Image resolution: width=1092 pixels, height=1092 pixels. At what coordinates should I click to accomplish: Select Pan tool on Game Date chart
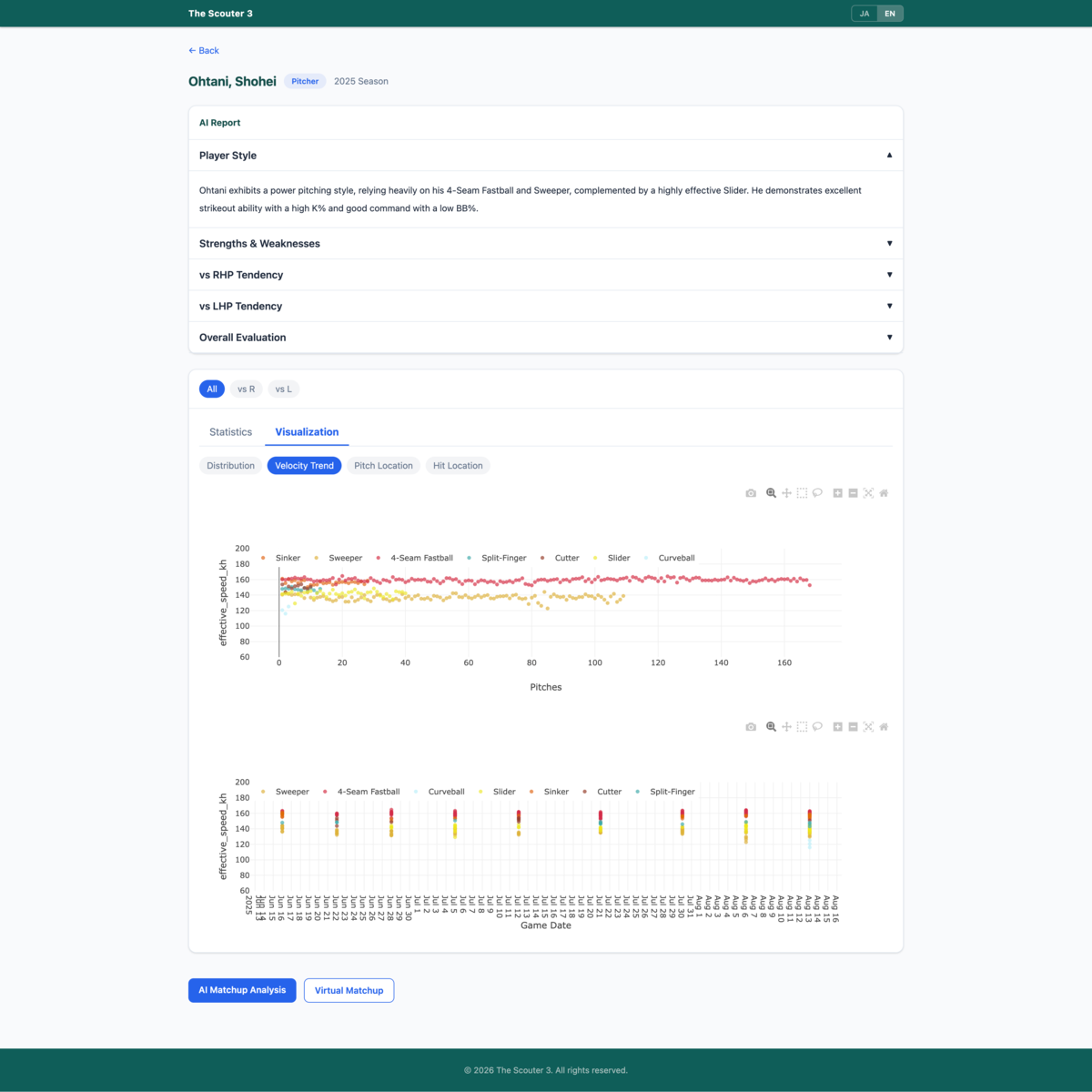click(786, 727)
